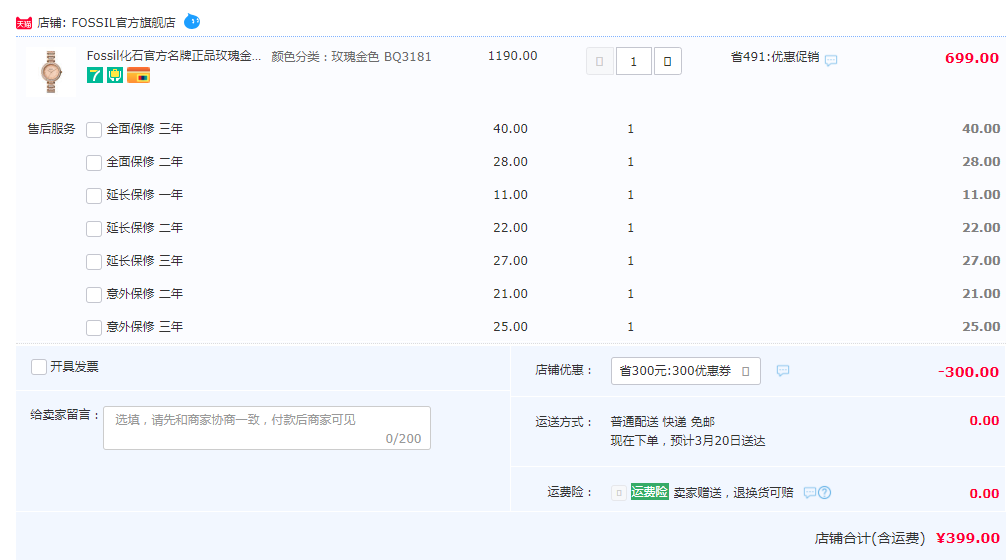Check the 延长保修 一年 option
The image size is (1007, 560).
pyautogui.click(x=94, y=195)
